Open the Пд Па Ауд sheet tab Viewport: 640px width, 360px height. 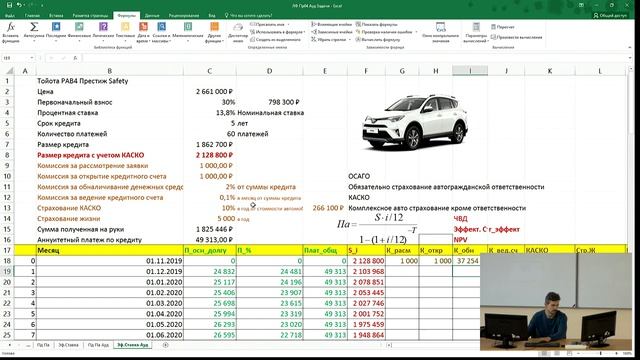point(98,345)
